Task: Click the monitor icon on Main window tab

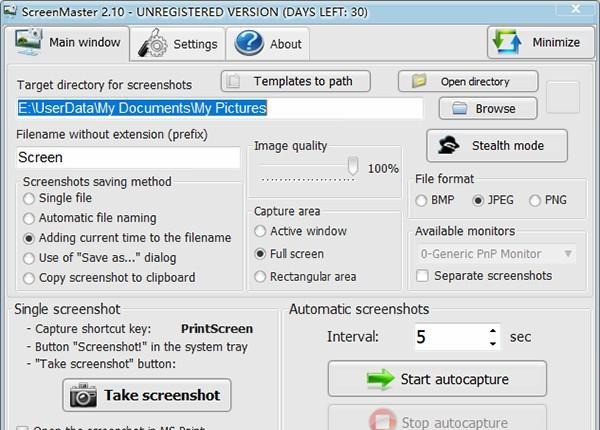Action: (x=28, y=41)
